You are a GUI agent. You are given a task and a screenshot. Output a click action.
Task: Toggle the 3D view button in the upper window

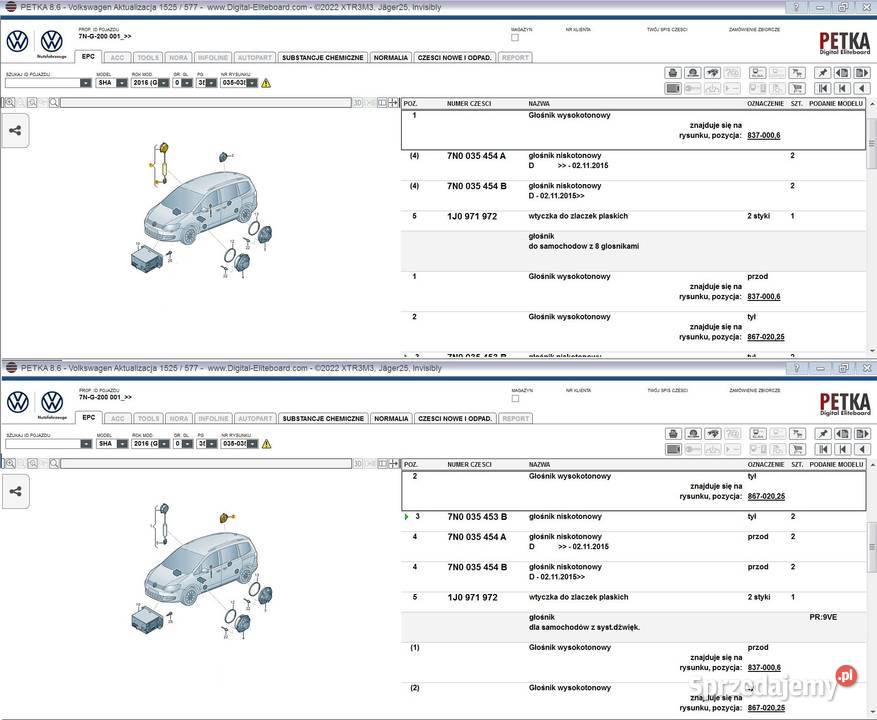pyautogui.click(x=359, y=103)
